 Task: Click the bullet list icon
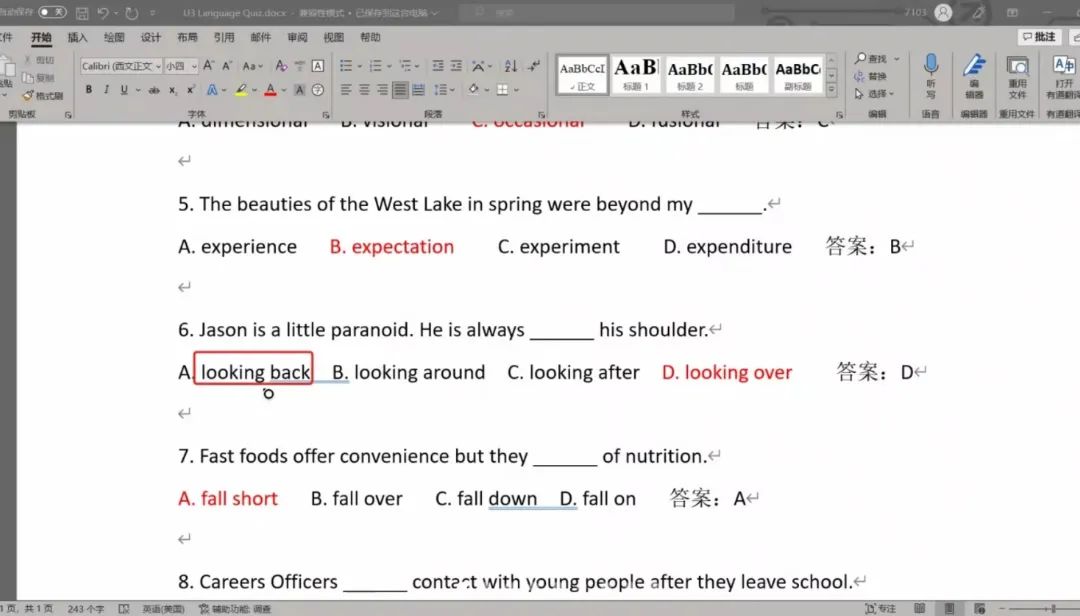(346, 66)
